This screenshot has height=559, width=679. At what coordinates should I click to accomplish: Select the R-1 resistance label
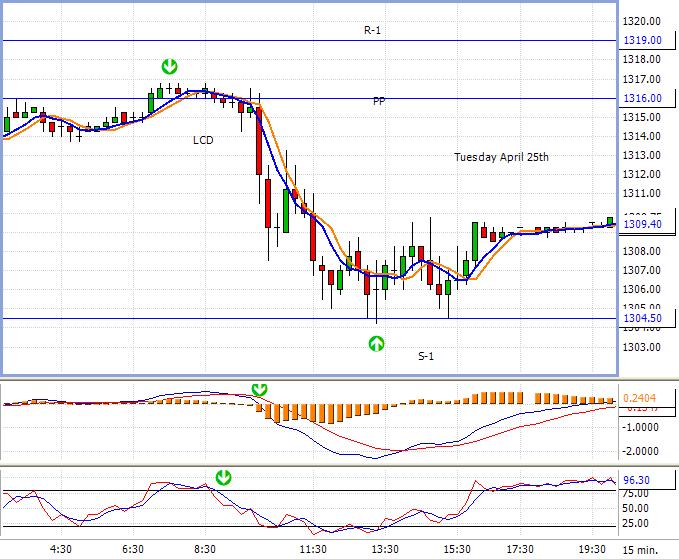[372, 31]
